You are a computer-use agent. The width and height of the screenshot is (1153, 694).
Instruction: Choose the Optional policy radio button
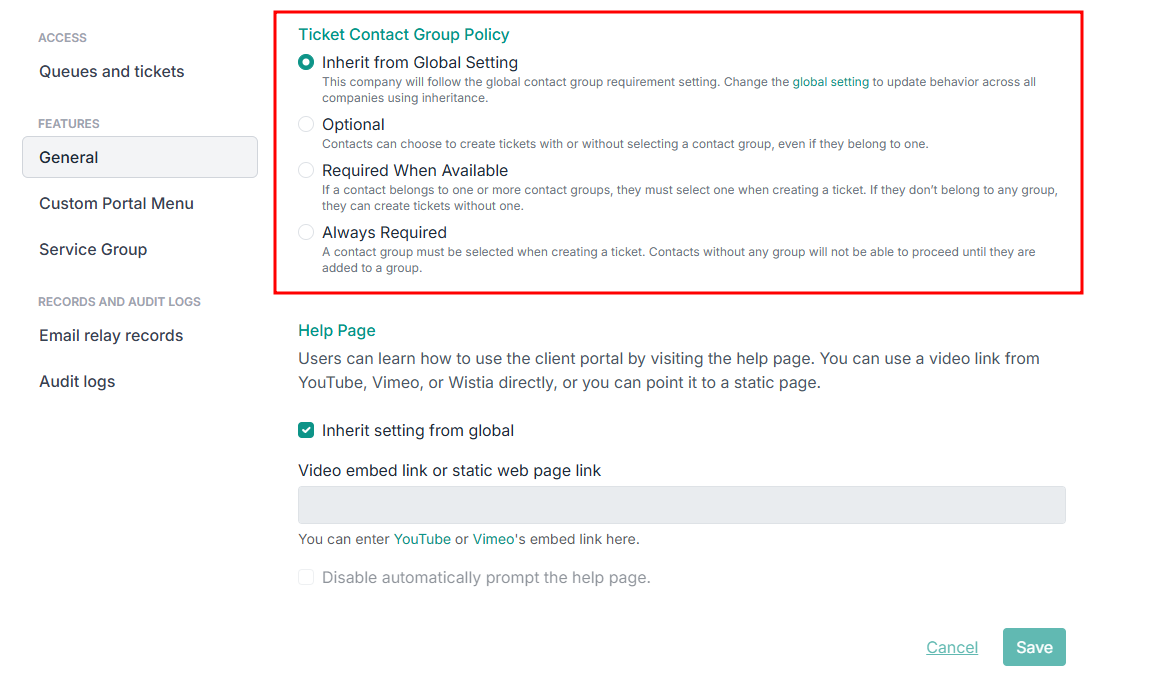[306, 124]
